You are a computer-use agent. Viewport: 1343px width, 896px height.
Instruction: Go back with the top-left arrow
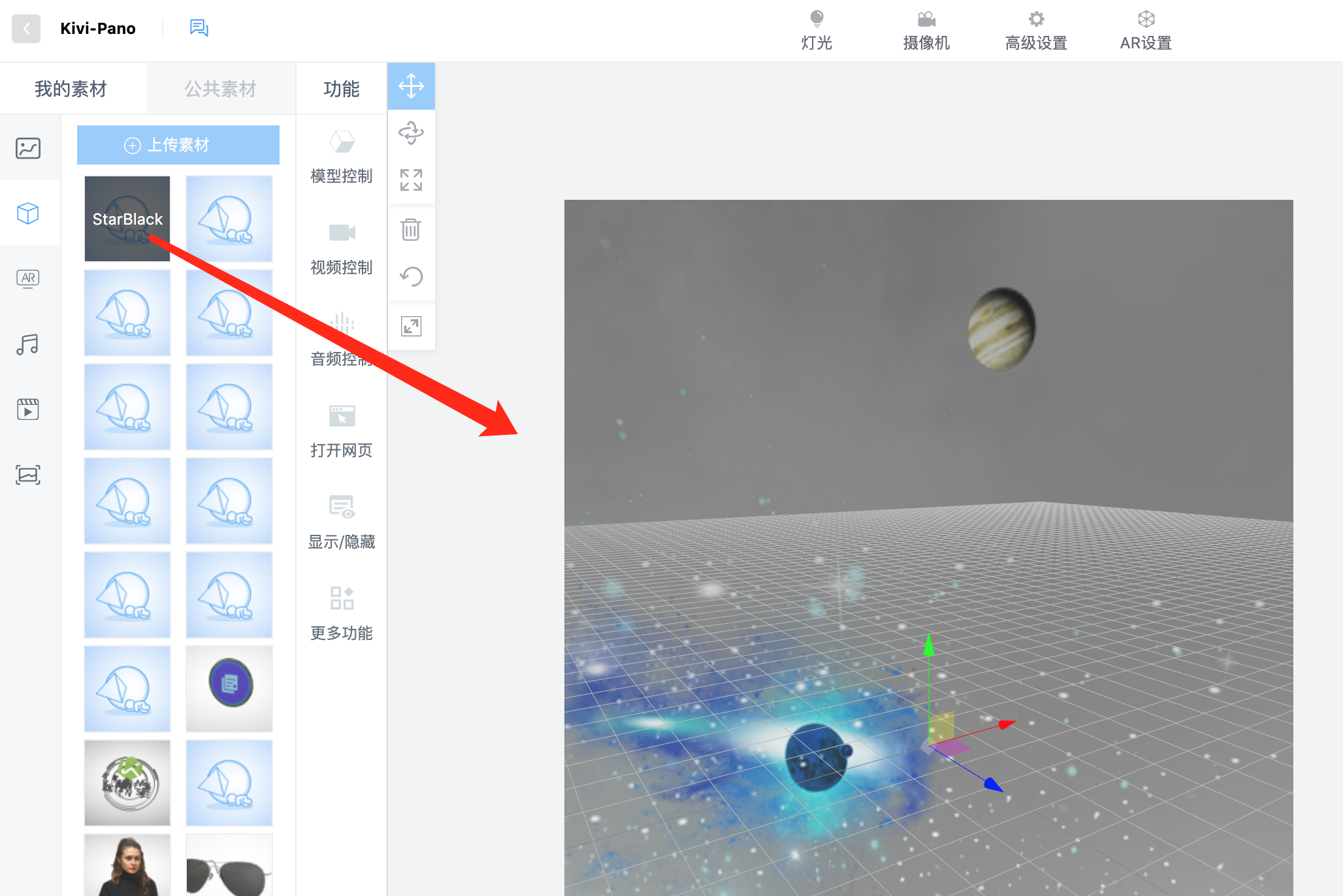[26, 29]
